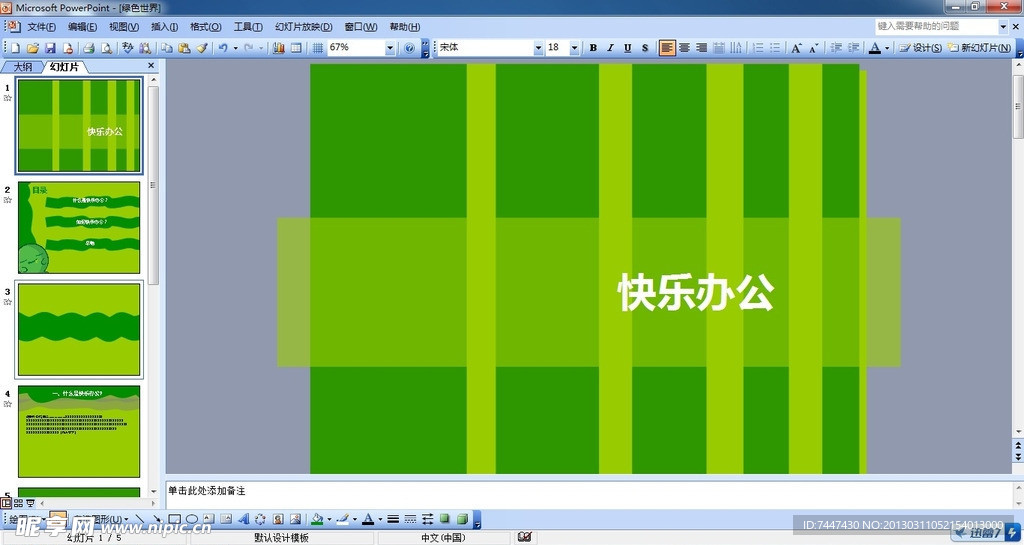Click the Print icon
1024x545 pixels.
pos(88,48)
